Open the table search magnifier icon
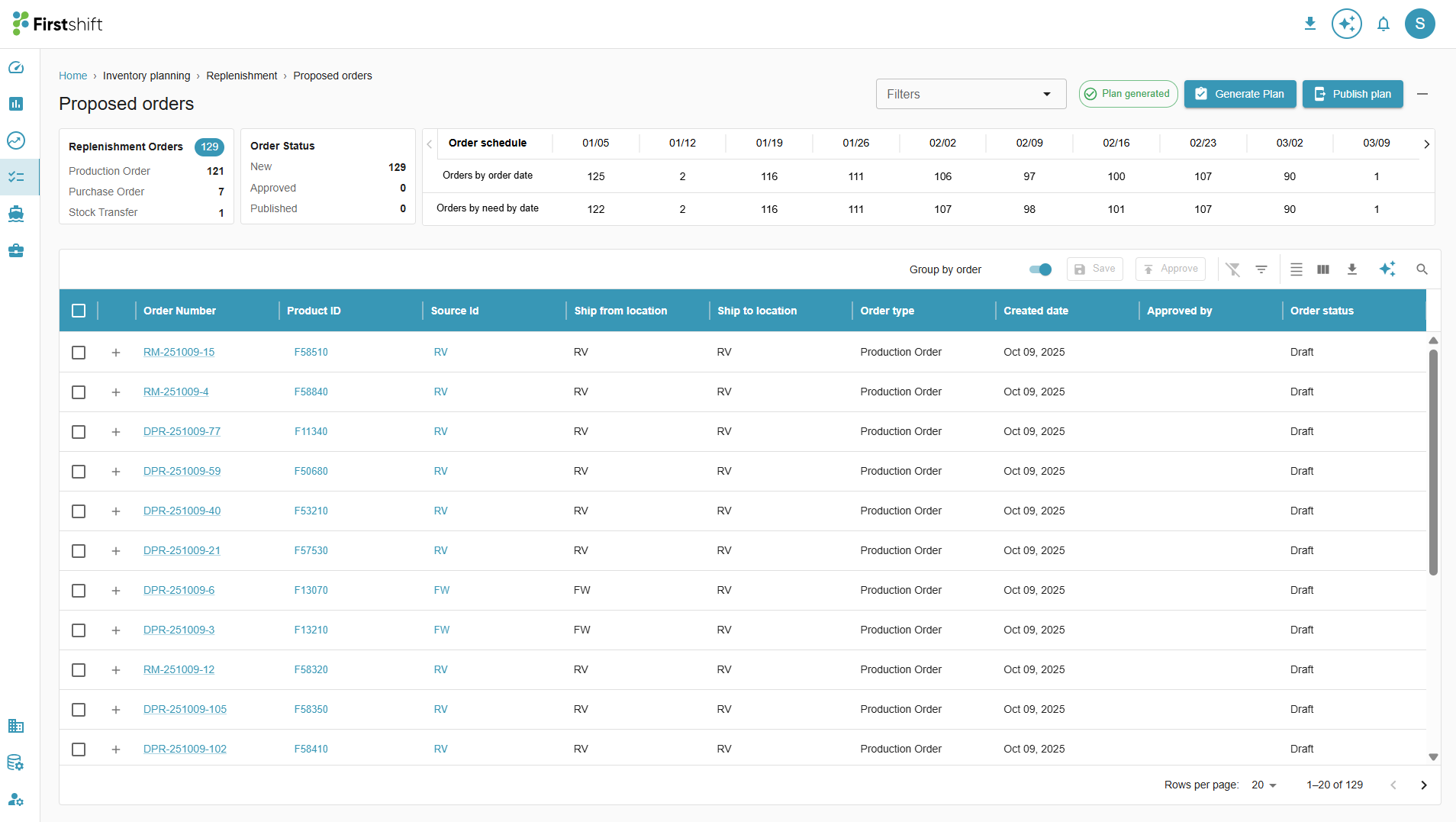Screen dimensions: 1456x822 click(1422, 269)
